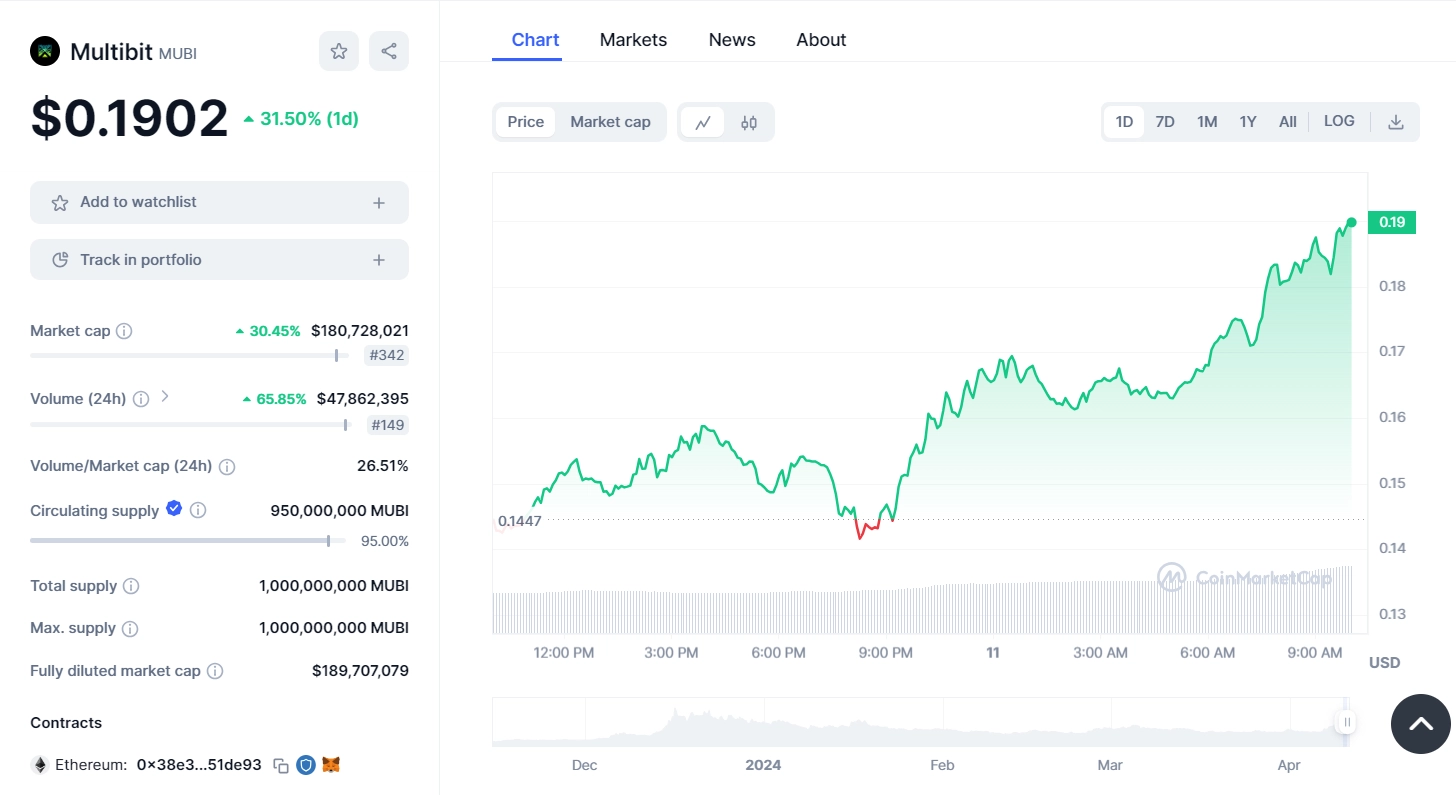
Task: Click the 26.51% volume ratio value
Action: [x=383, y=466]
